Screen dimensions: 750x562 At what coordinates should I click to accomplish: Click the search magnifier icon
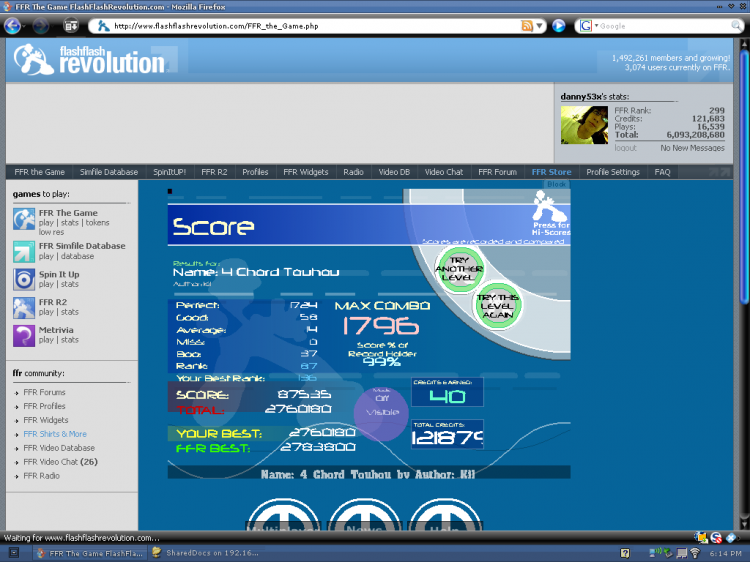point(736,26)
